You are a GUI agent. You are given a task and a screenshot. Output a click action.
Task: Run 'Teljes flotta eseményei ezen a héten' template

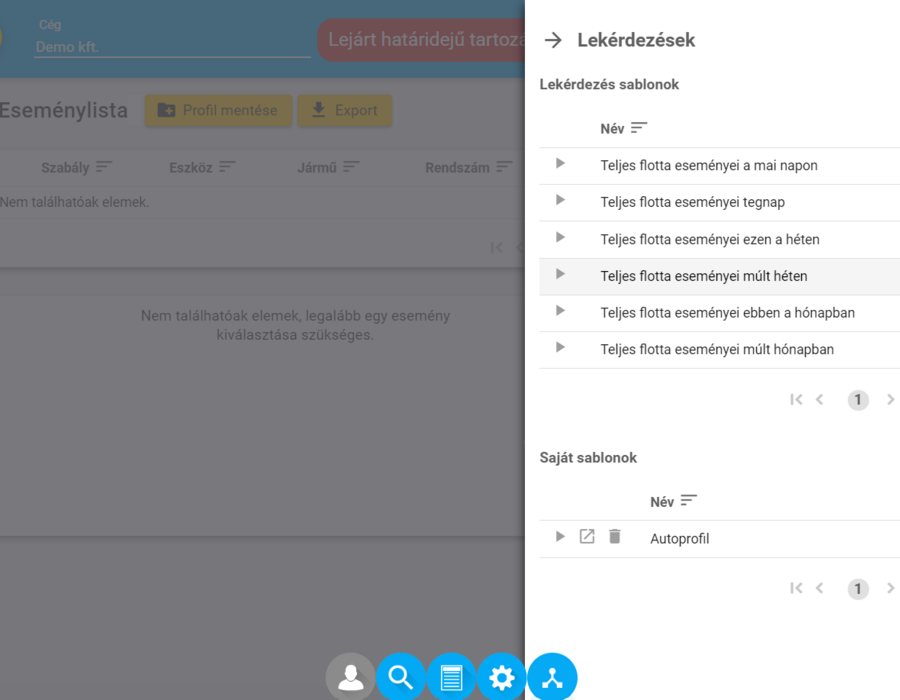(x=560, y=238)
